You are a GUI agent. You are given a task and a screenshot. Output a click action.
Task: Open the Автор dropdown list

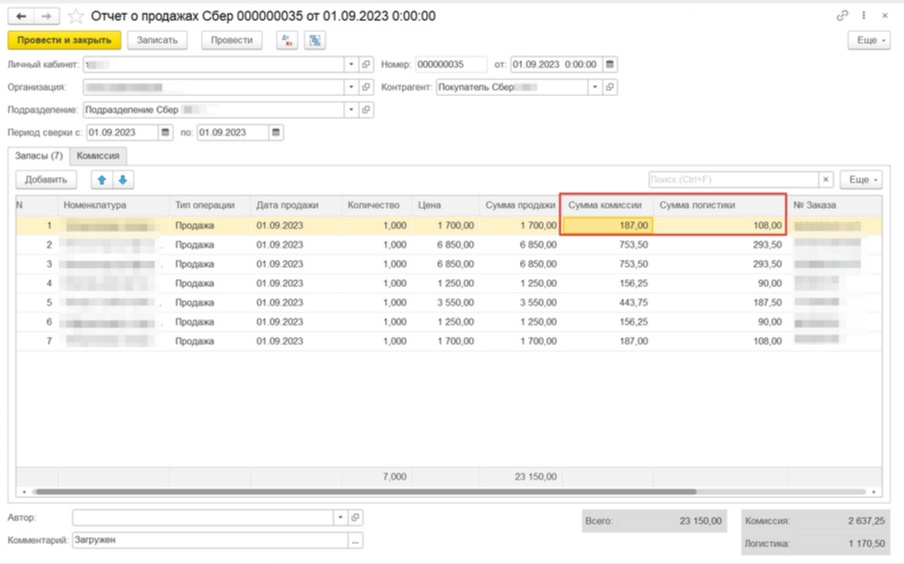coord(340,518)
